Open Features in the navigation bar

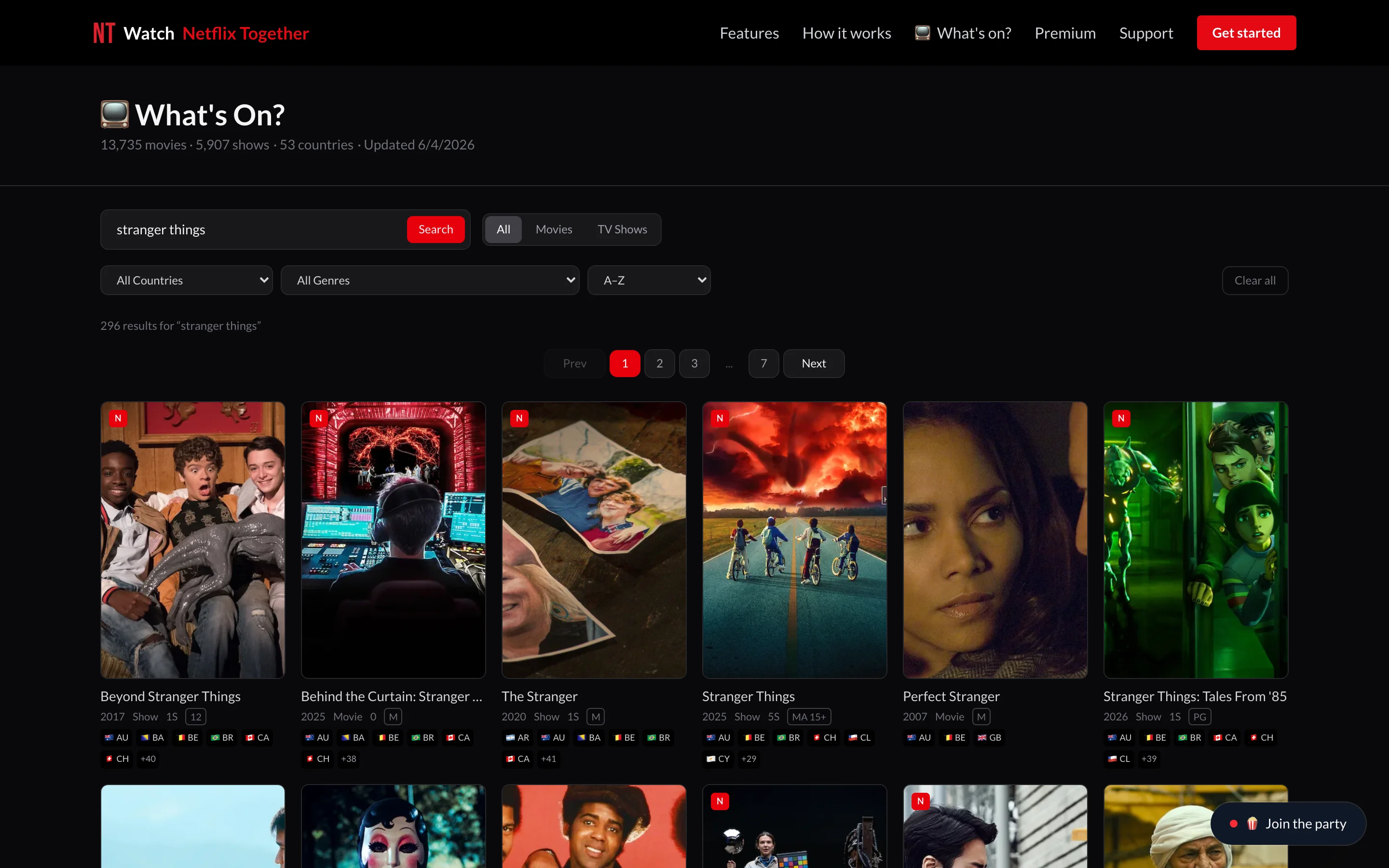click(749, 33)
